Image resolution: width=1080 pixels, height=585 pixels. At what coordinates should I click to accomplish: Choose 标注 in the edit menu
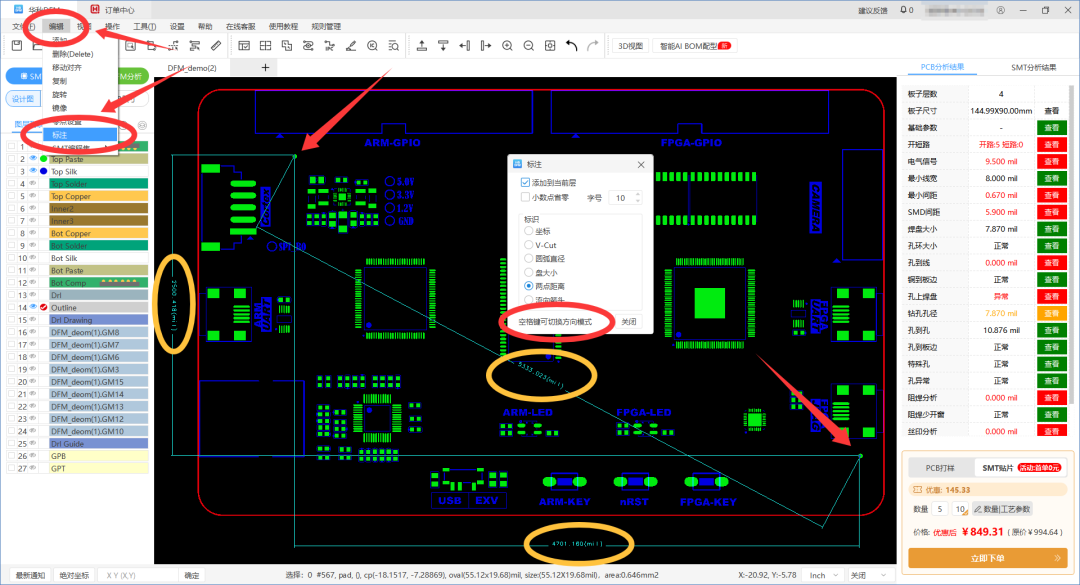click(80, 135)
